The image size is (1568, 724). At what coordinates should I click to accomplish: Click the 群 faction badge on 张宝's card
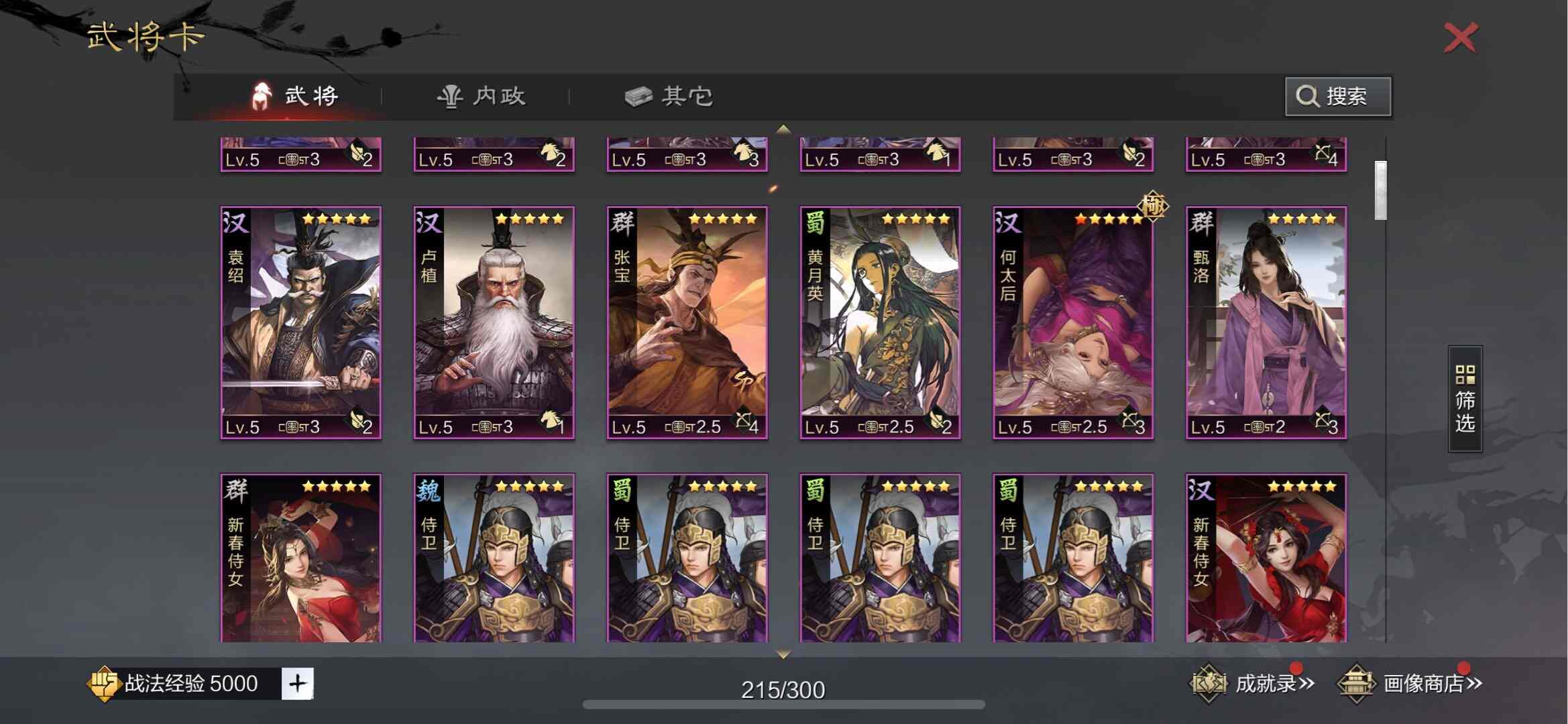click(622, 223)
